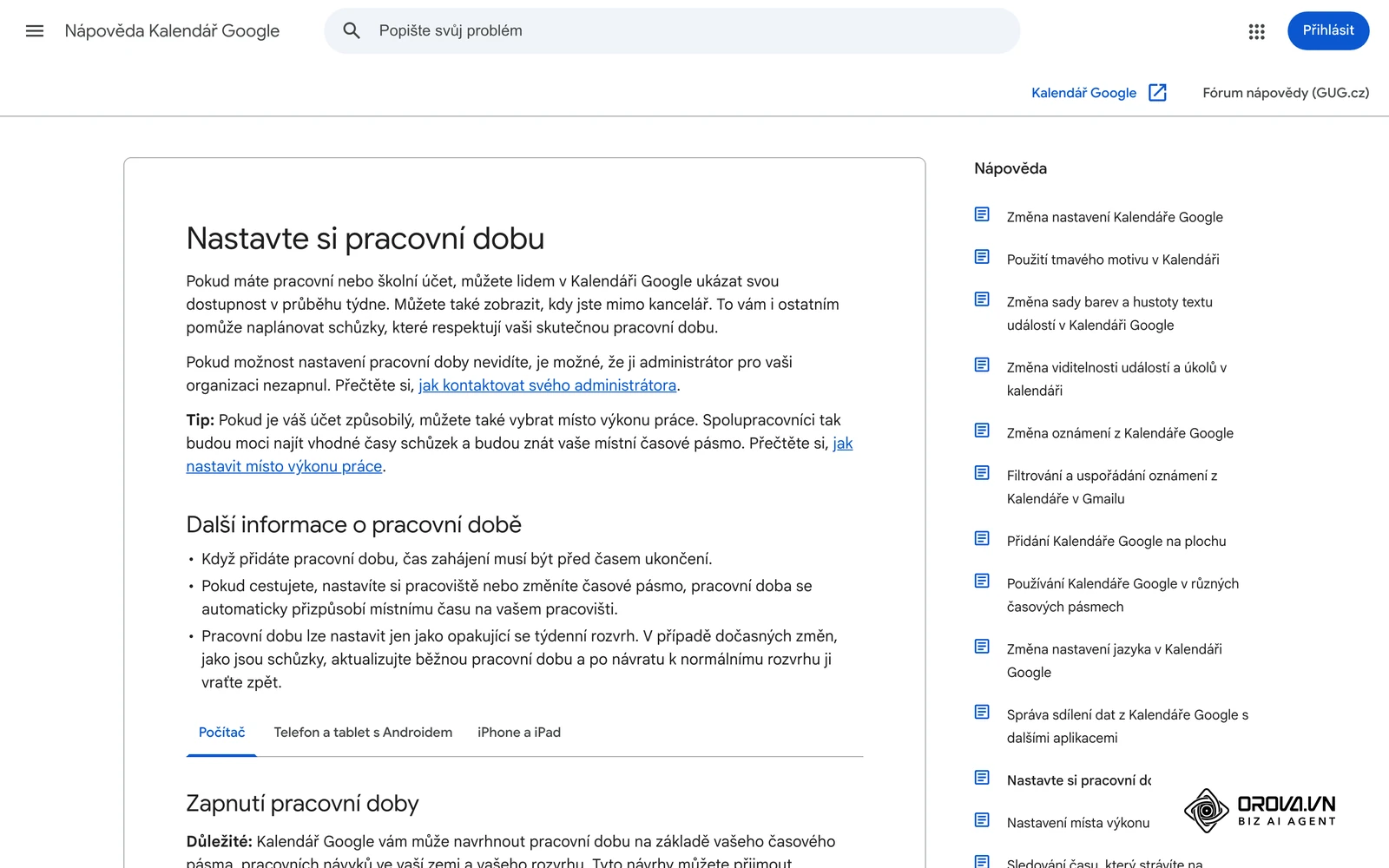Open the hamburger main menu
1389x868 pixels.
[x=35, y=31]
